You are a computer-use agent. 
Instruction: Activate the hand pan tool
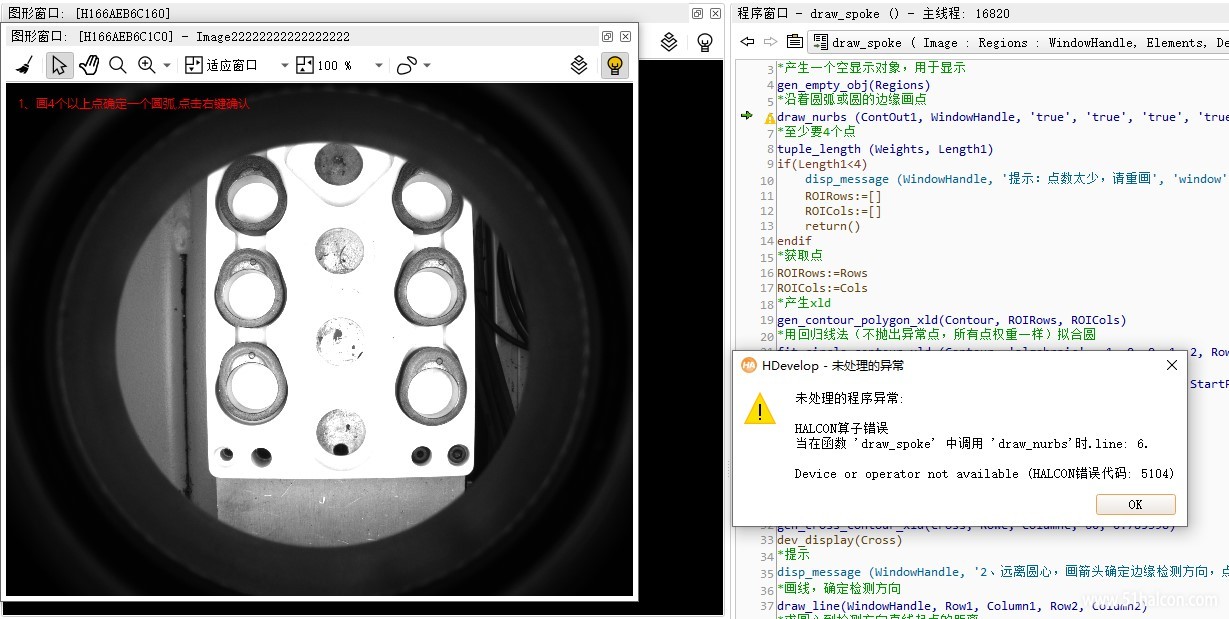tap(89, 65)
